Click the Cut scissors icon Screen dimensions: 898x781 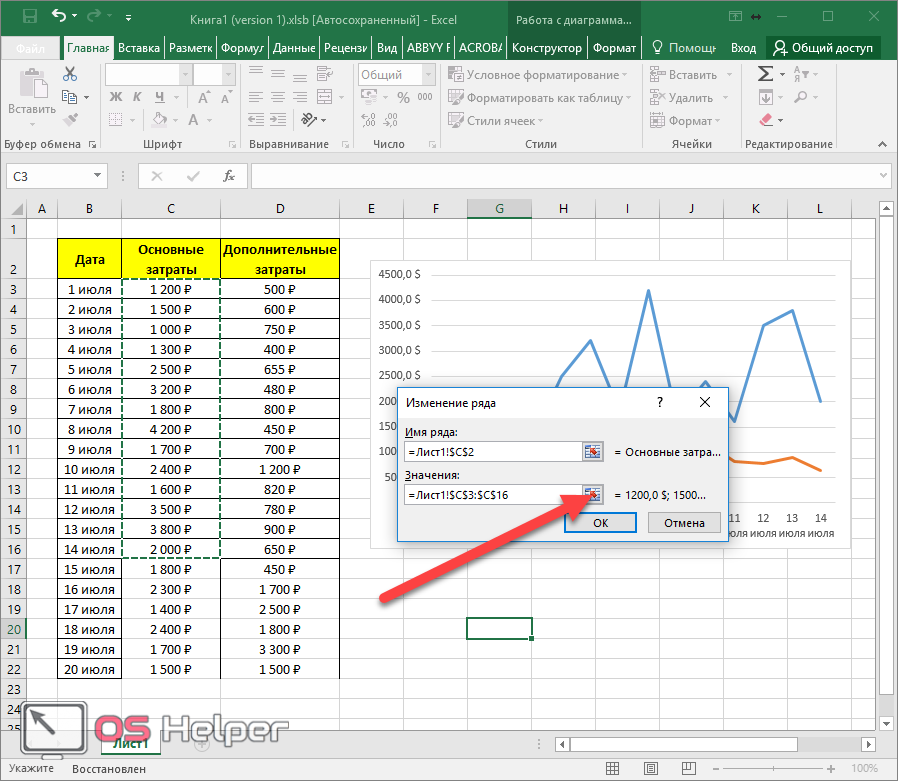point(70,74)
